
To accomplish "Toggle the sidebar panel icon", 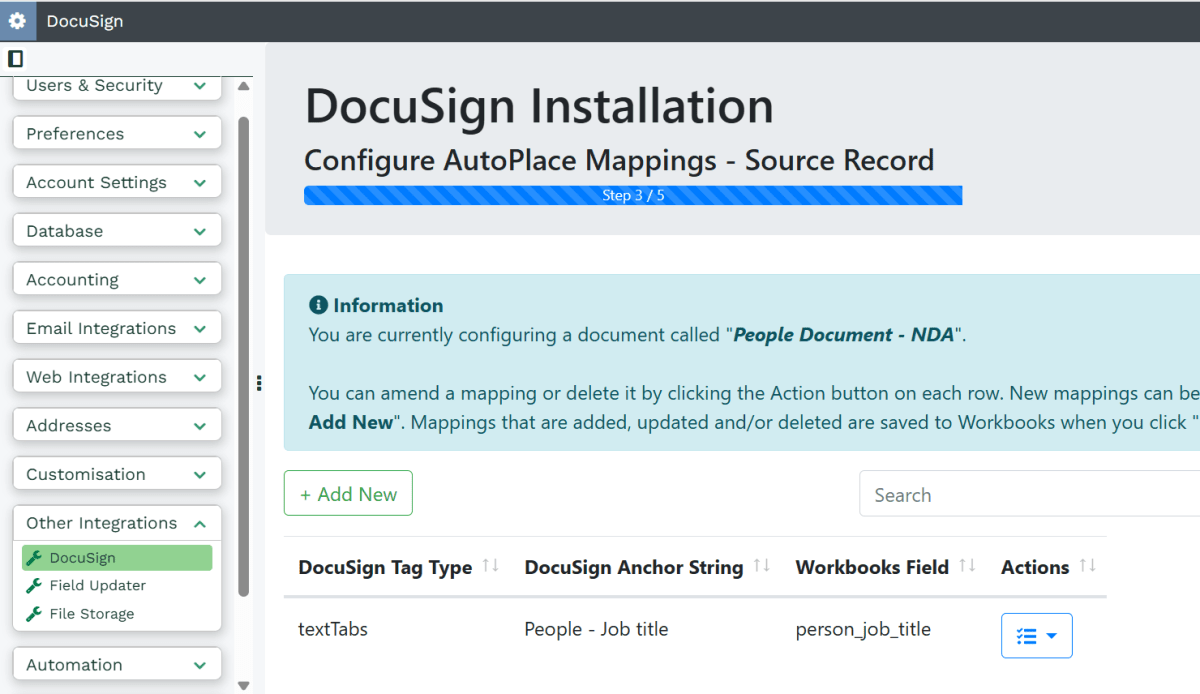I will pyautogui.click(x=15, y=59).
